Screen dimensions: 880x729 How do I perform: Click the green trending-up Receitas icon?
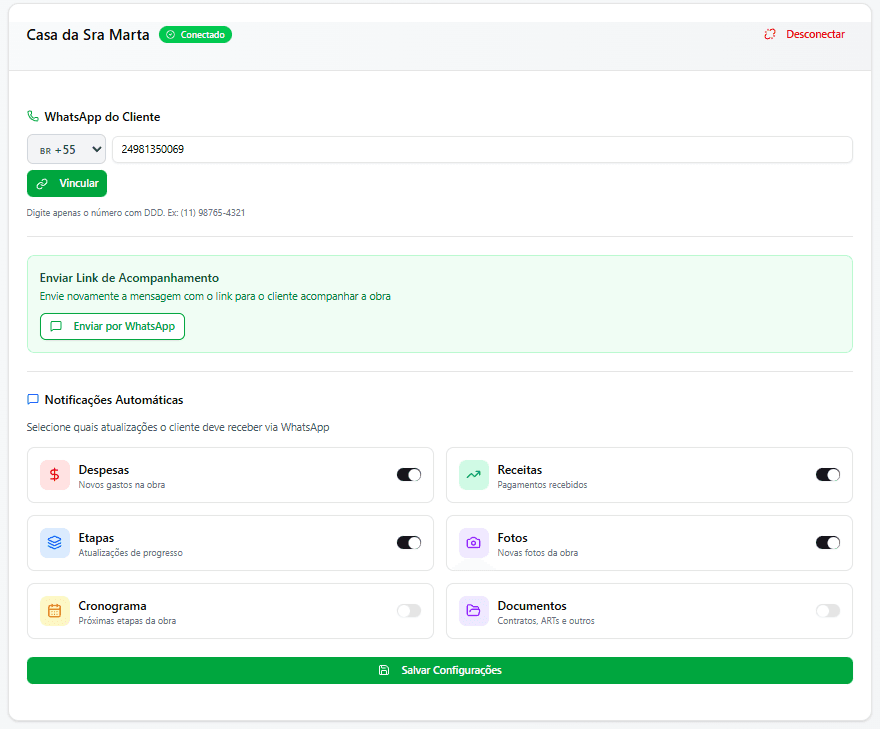(473, 475)
